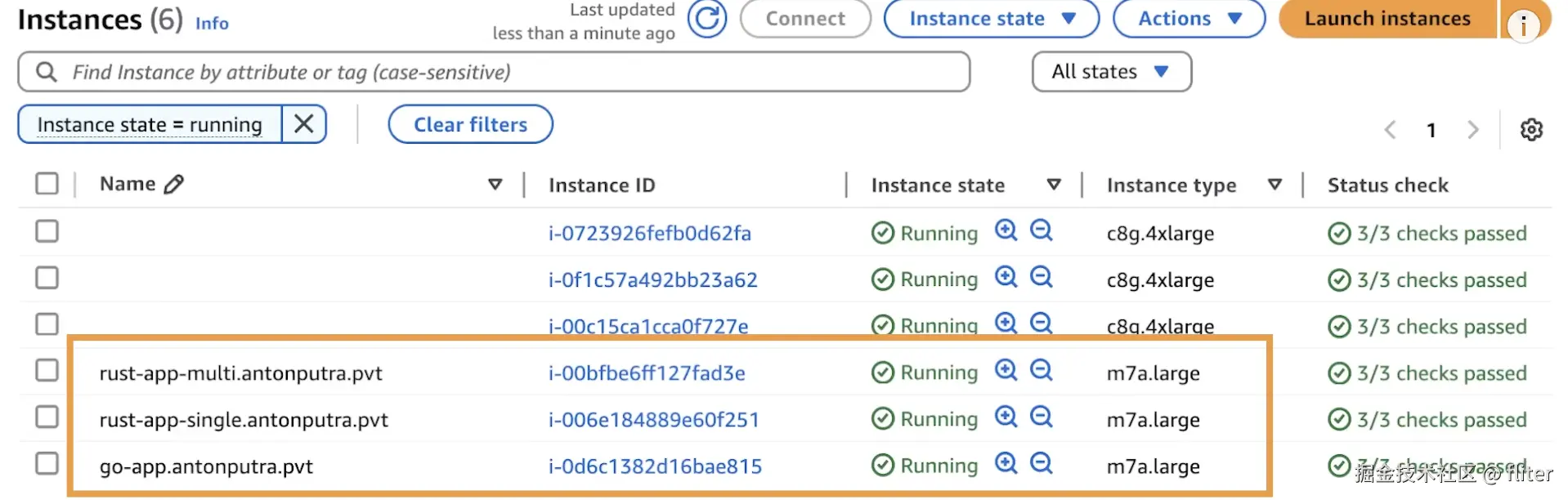This screenshot has height=500, width=1568.
Task: Click the refresh instances icon
Action: (706, 19)
